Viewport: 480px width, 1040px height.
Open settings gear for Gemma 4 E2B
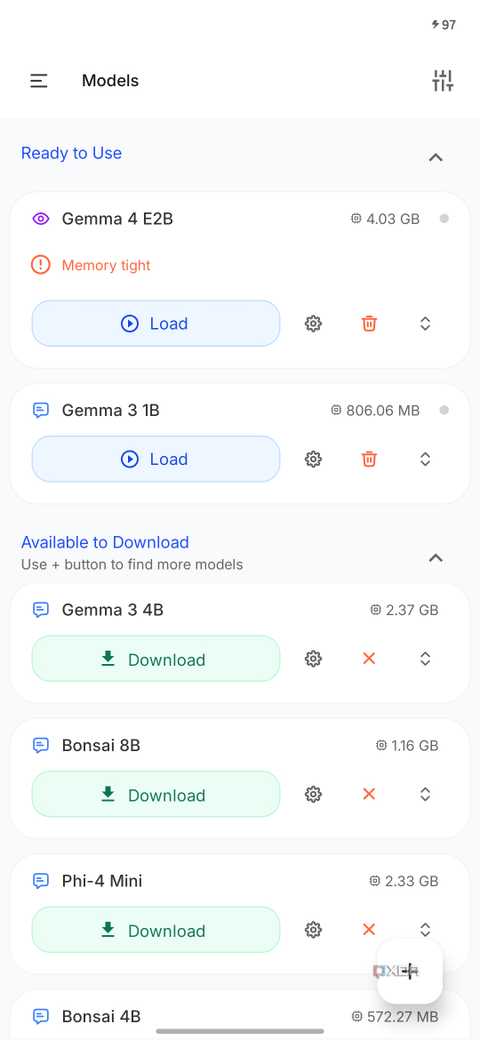tap(313, 324)
